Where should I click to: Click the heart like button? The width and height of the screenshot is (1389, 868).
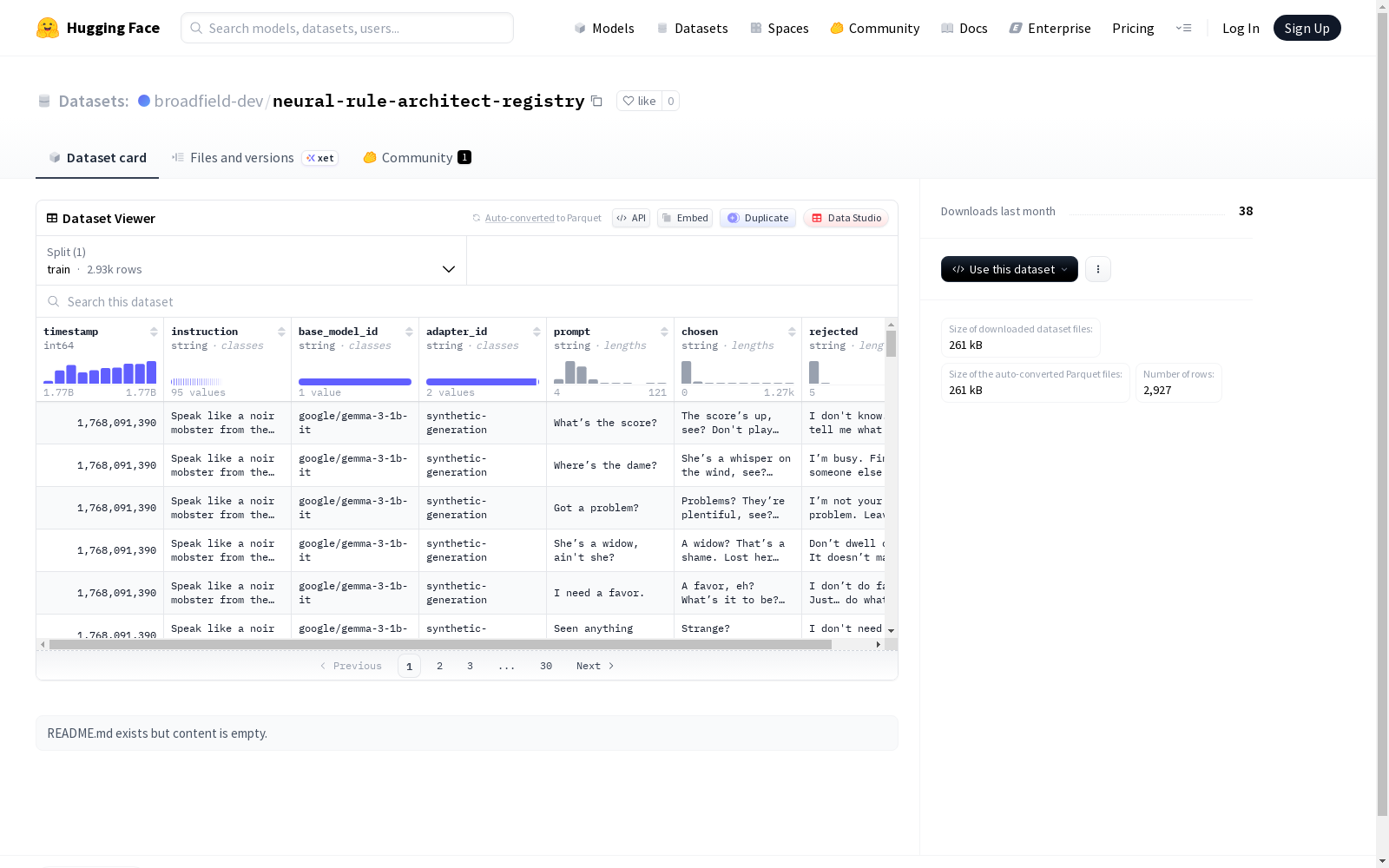click(639, 101)
